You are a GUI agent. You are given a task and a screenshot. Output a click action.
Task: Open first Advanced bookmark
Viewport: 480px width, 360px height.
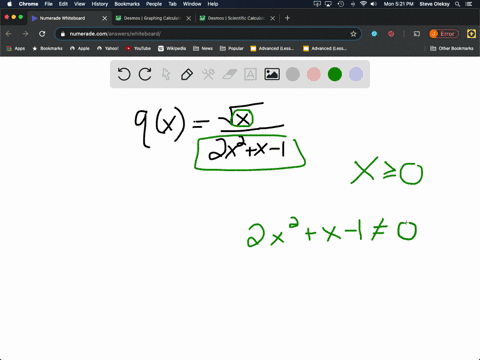pyautogui.click(x=272, y=48)
